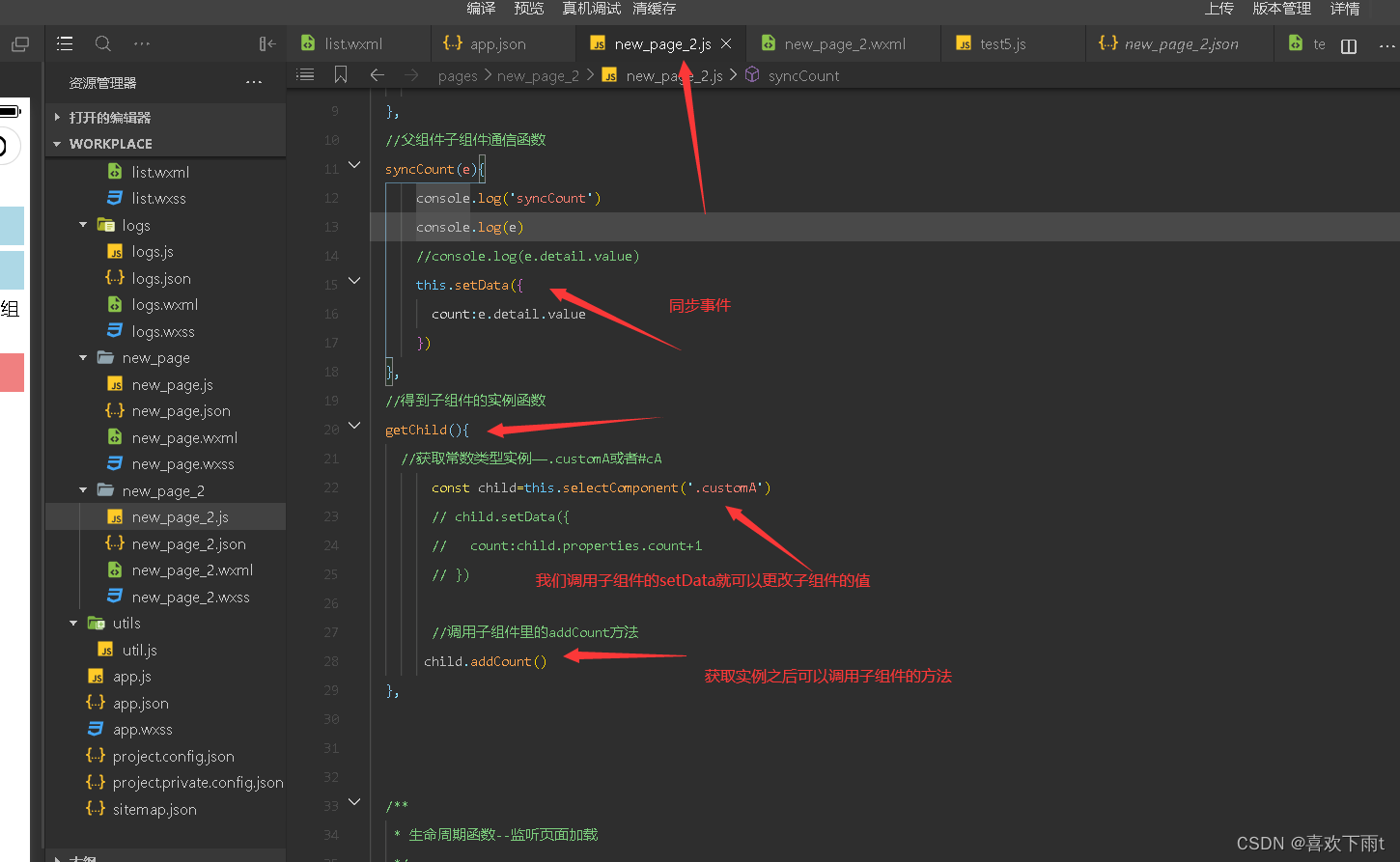Open logs.wxml in the file tree

coord(165,305)
